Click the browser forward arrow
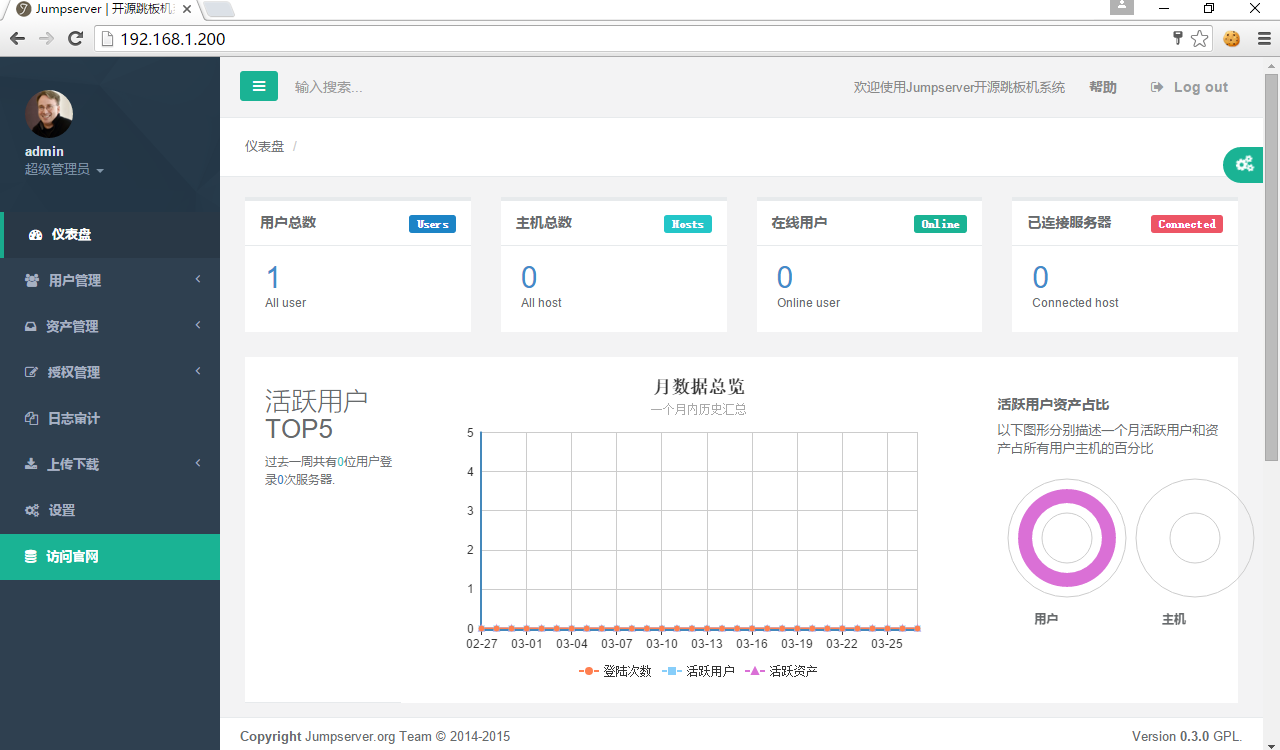1280x750 pixels. (46, 39)
